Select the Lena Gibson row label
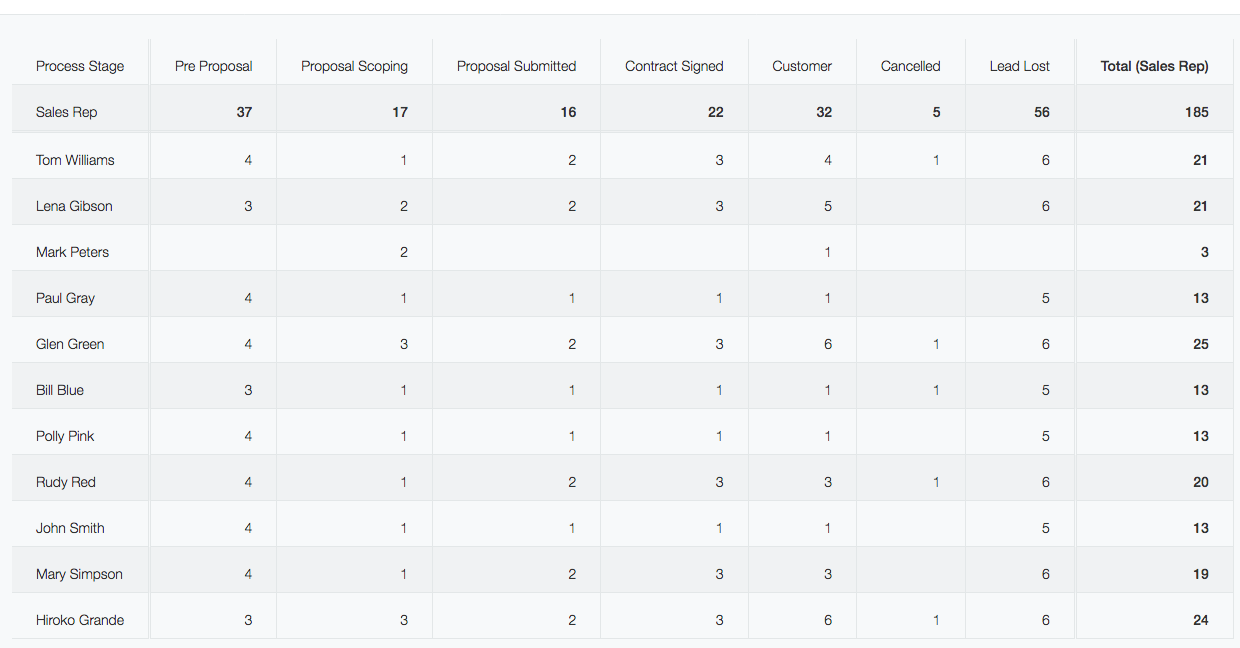 (x=74, y=206)
